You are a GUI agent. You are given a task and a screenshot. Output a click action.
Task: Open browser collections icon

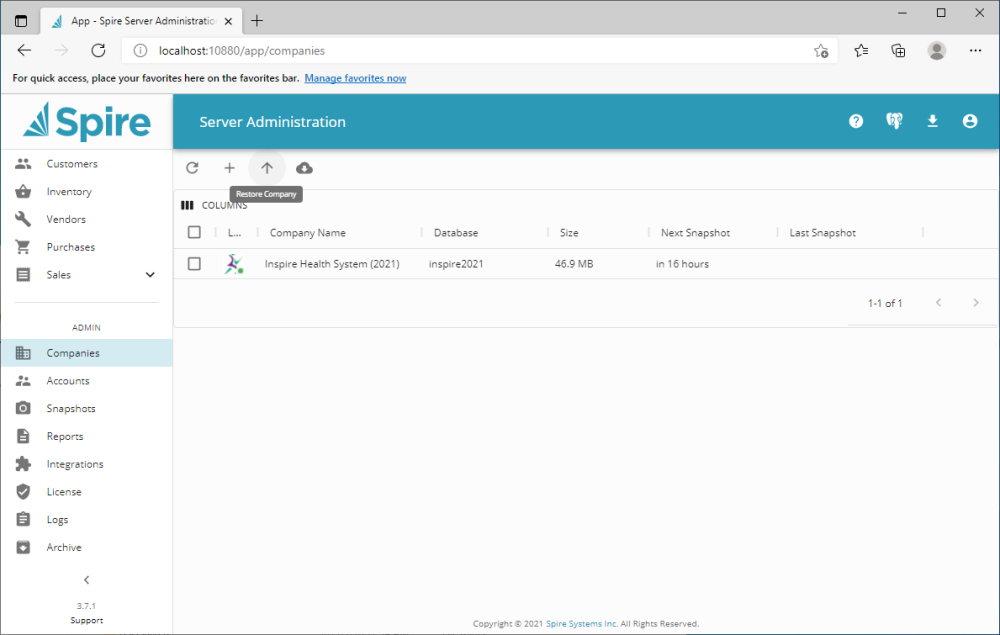point(898,50)
